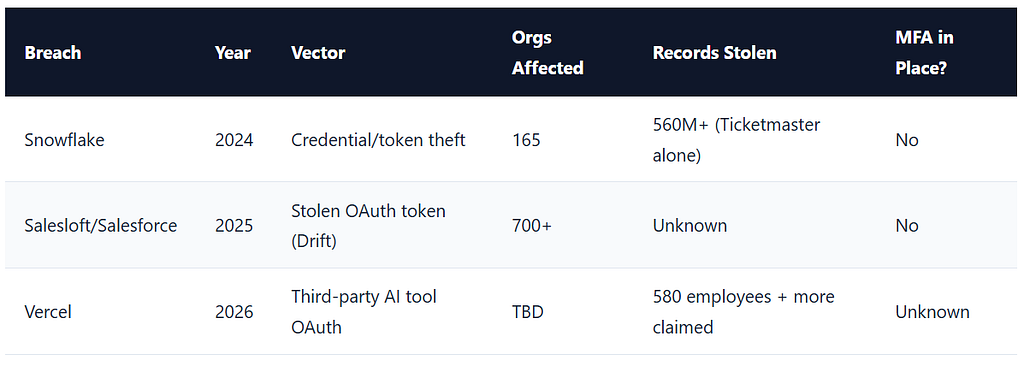Select the Vercel breach cell
This screenshot has width=1024, height=365.
48,312
